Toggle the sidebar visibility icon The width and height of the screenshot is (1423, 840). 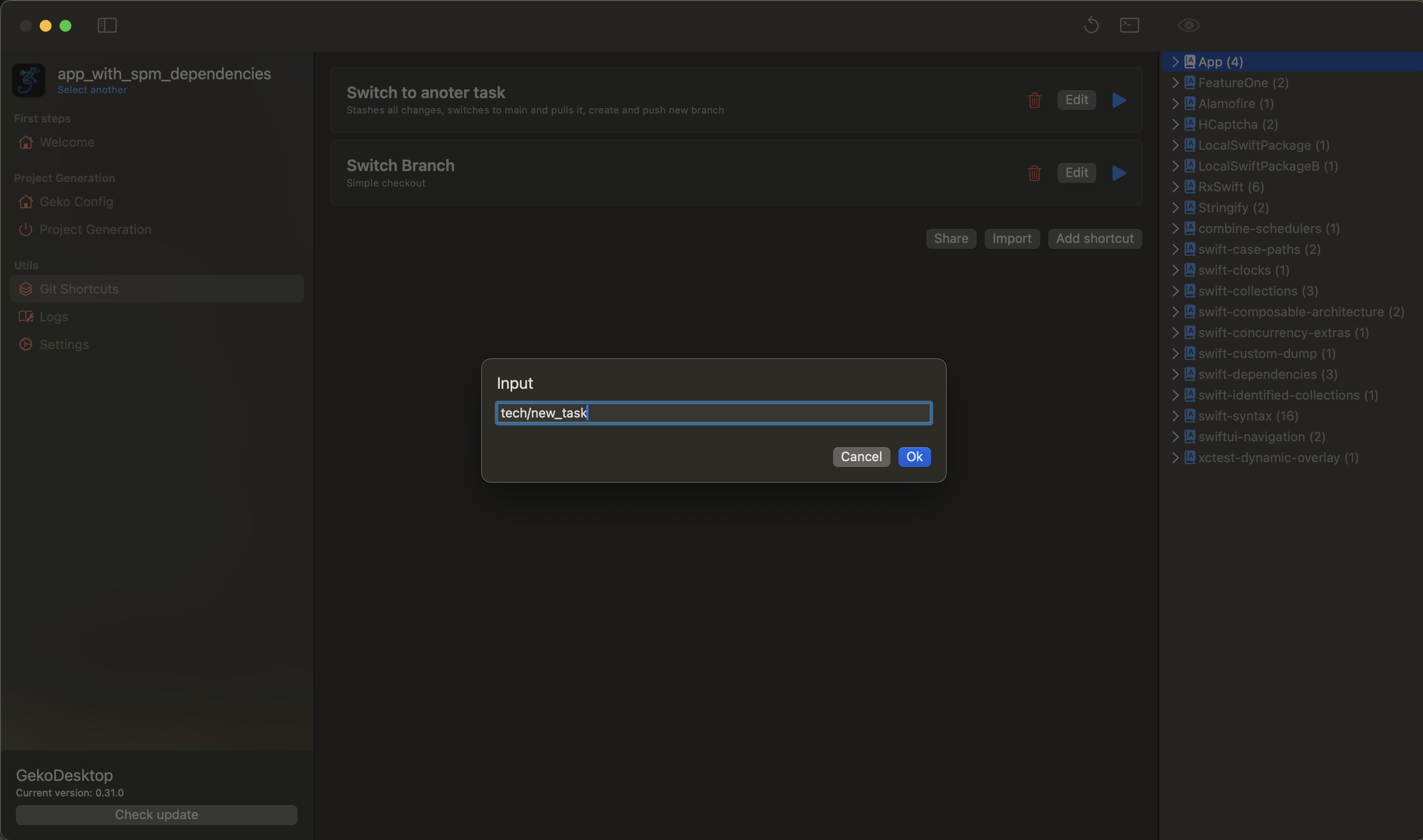[107, 25]
